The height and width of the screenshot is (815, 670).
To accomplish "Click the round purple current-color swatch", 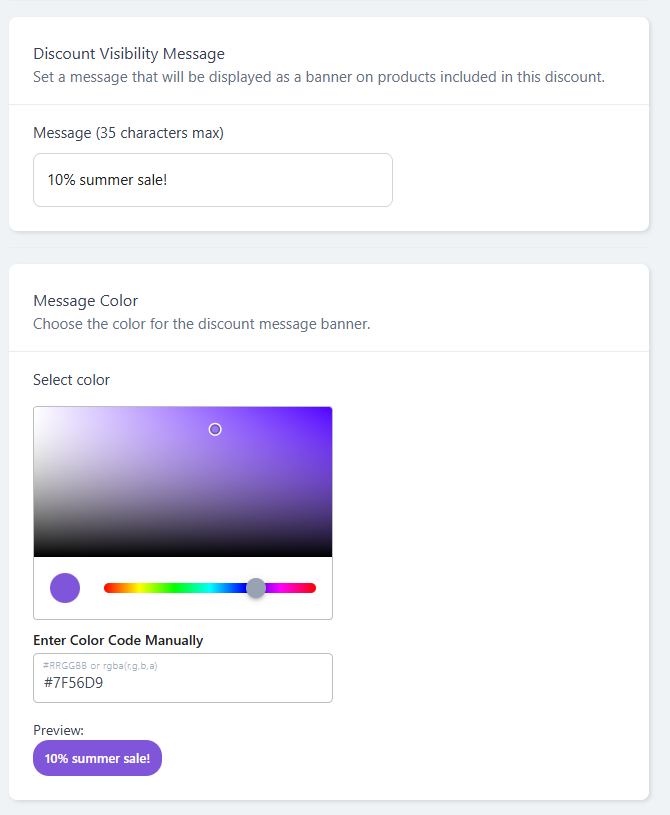I will [65, 588].
